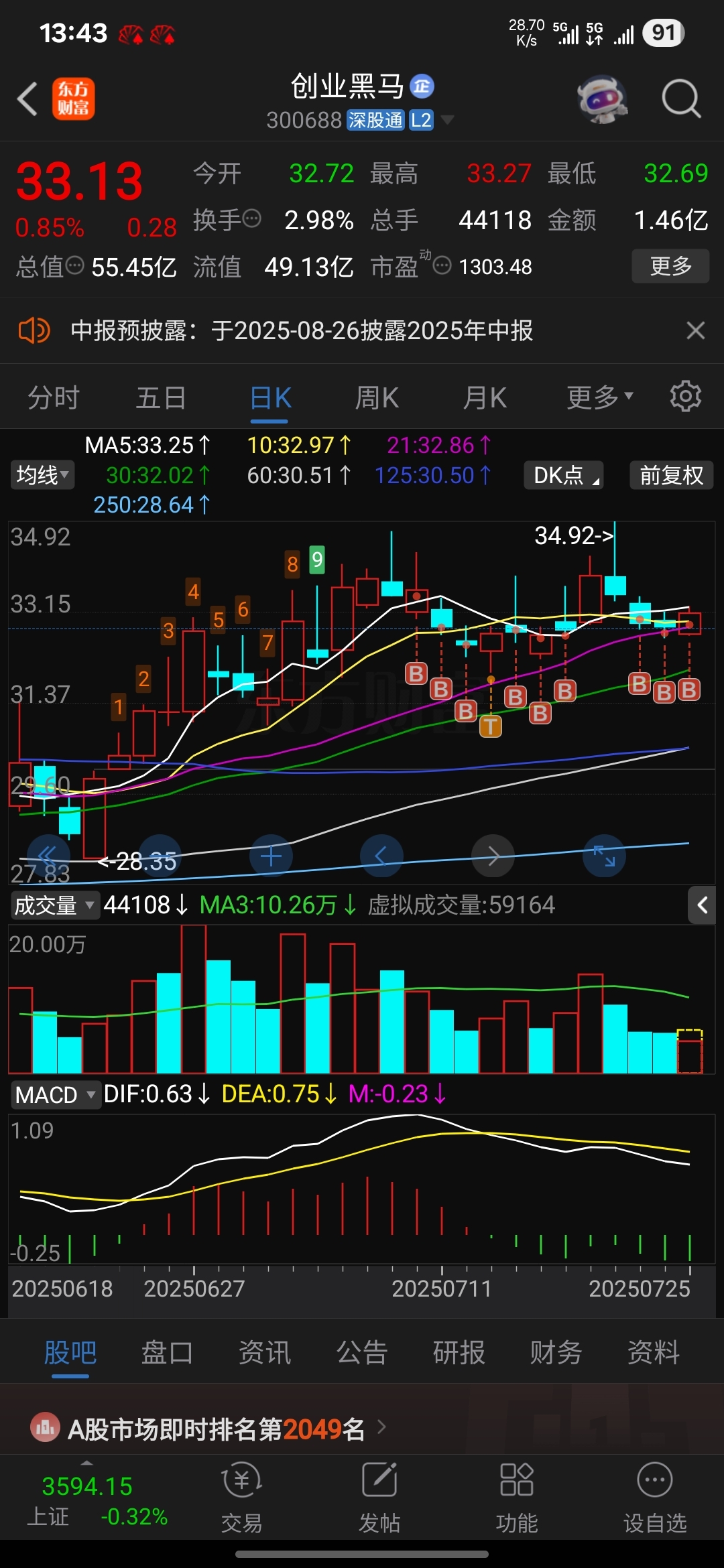The height and width of the screenshot is (1568, 724).
Task: Dismiss the announcement banner
Action: (696, 330)
